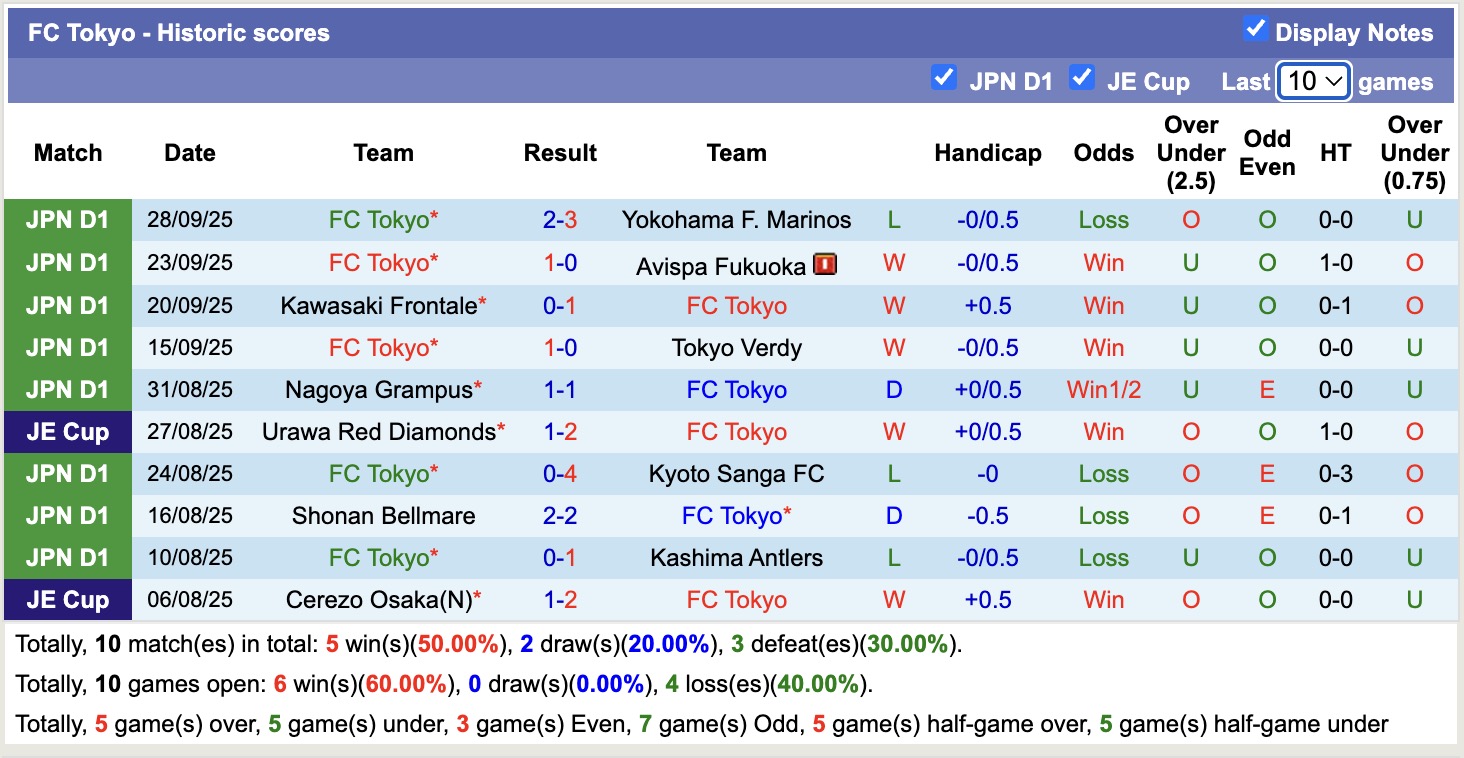
Task: Click the Over Under (2.5) column header
Action: [1190, 153]
